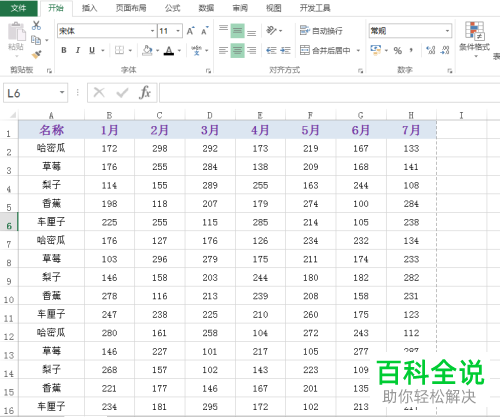Switch to the 数据 tab
The width and height of the screenshot is (500, 417).
tap(206, 8)
